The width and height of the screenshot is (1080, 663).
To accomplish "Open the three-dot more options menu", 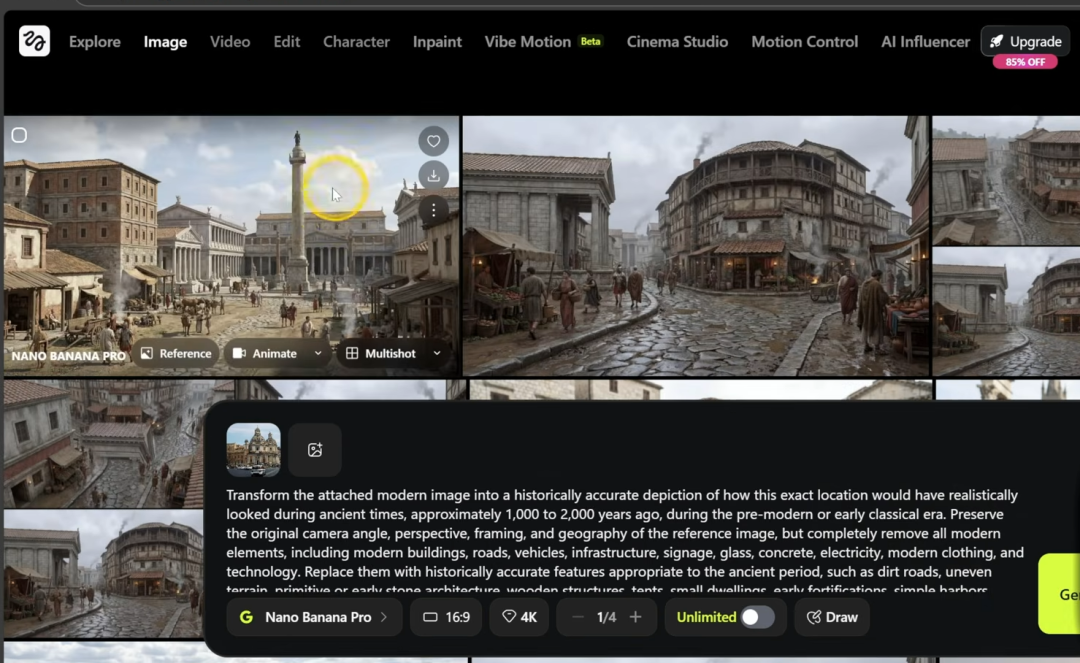I will point(433,210).
